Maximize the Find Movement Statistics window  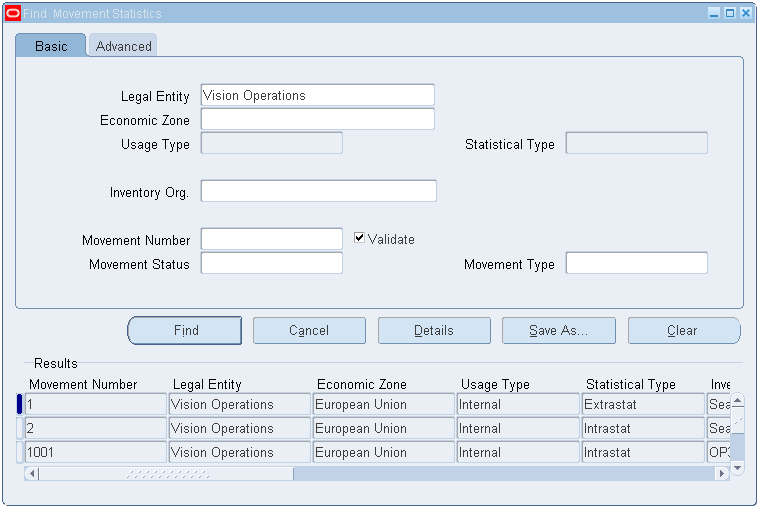click(730, 13)
